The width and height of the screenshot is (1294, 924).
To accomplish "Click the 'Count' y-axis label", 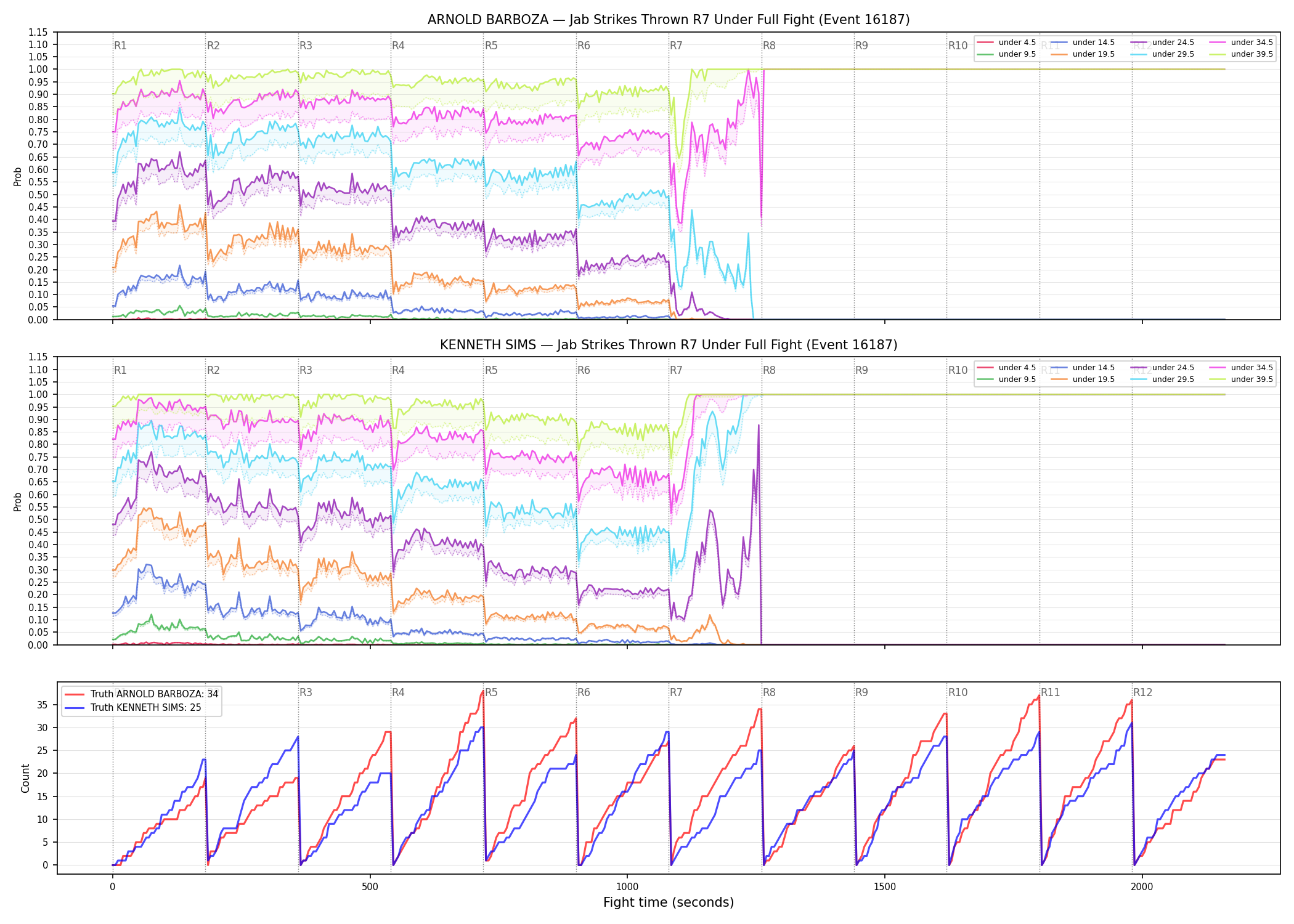I will tap(25, 778).
